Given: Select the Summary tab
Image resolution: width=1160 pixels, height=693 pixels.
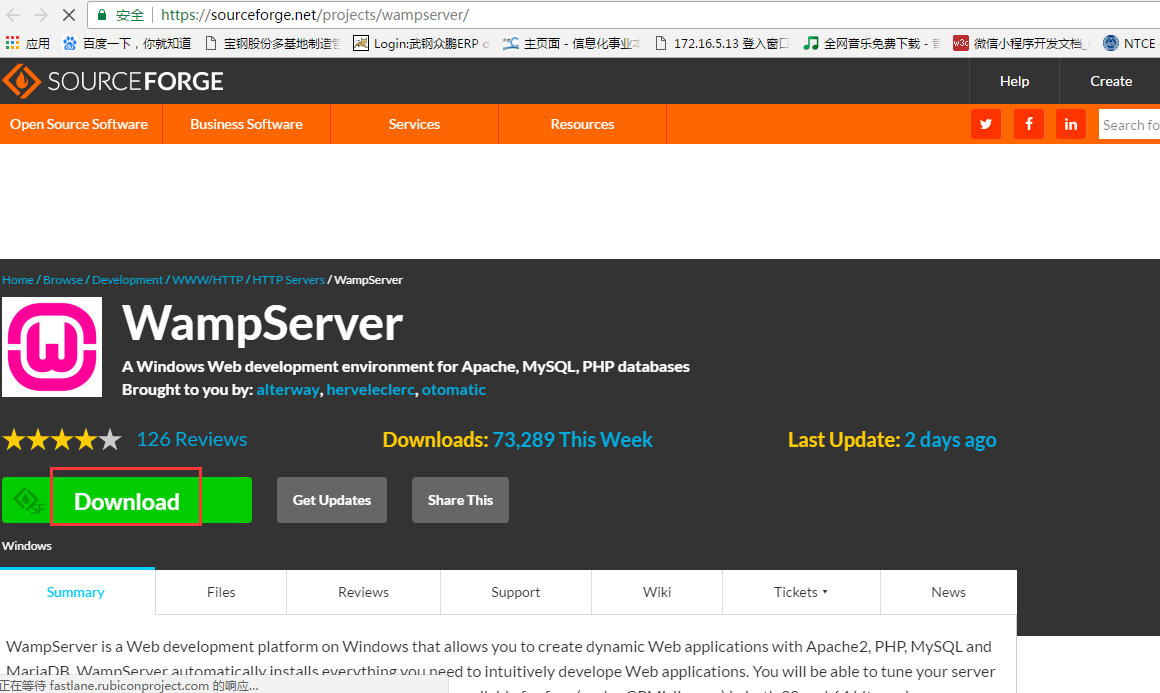Looking at the screenshot, I should point(75,592).
